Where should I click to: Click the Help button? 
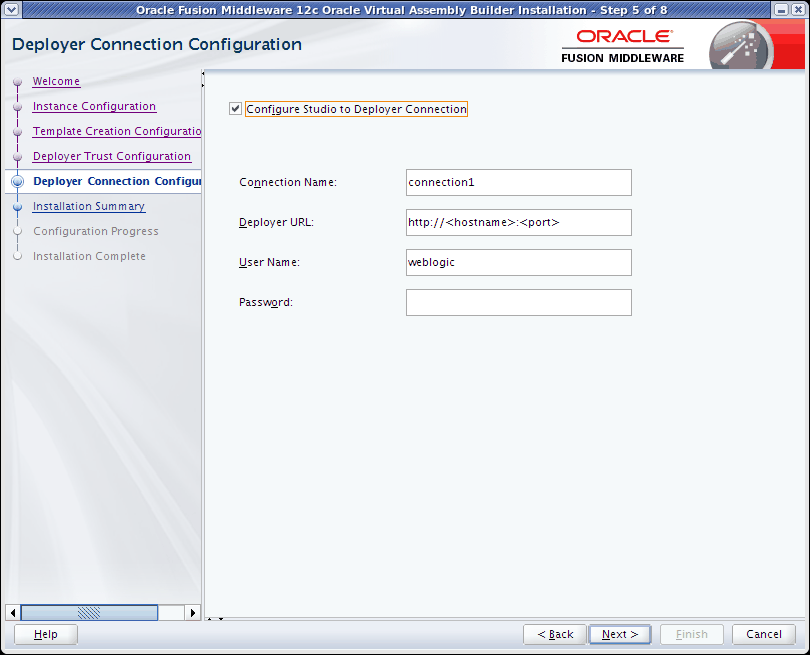coord(46,634)
